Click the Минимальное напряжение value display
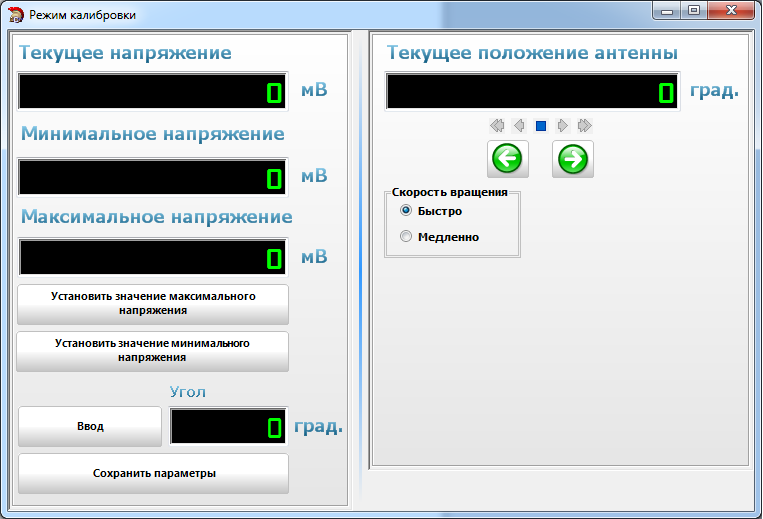 [x=152, y=177]
